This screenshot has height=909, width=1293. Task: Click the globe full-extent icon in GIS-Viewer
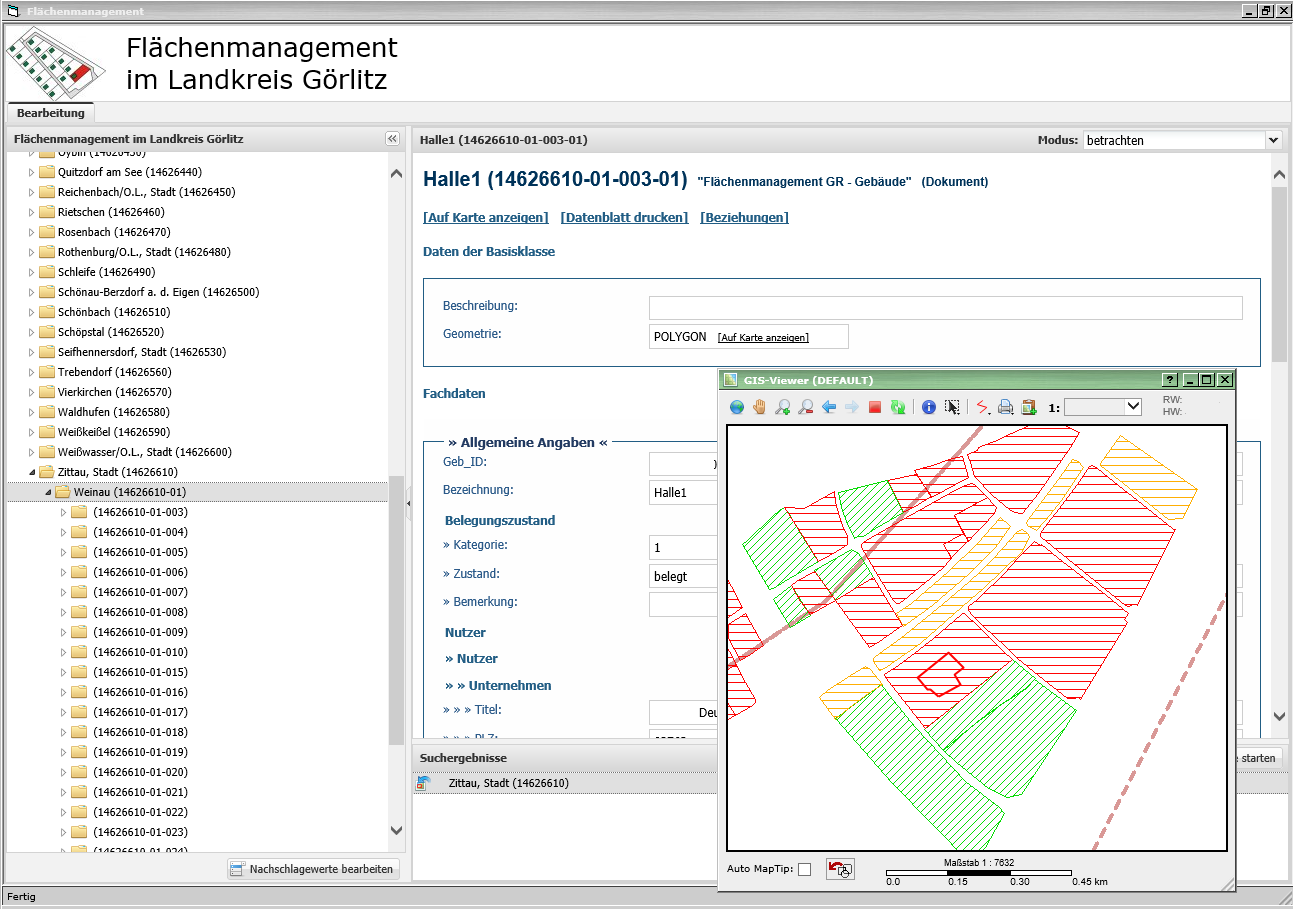[737, 407]
